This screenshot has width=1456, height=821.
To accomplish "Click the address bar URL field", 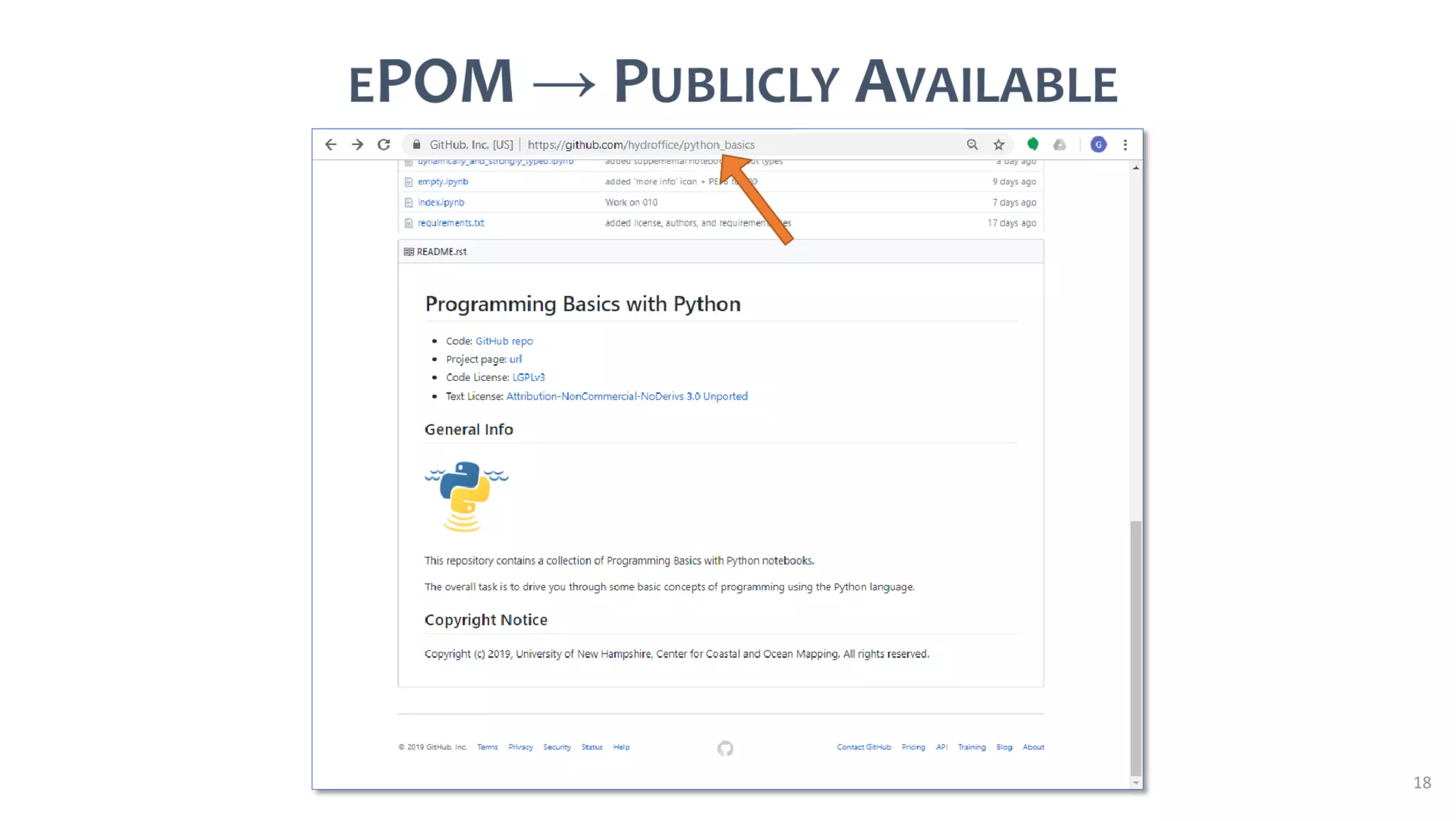I will [640, 144].
